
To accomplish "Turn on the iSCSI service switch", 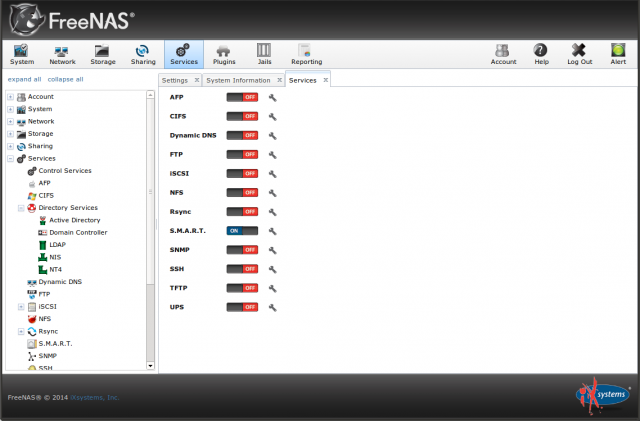I will (x=242, y=174).
